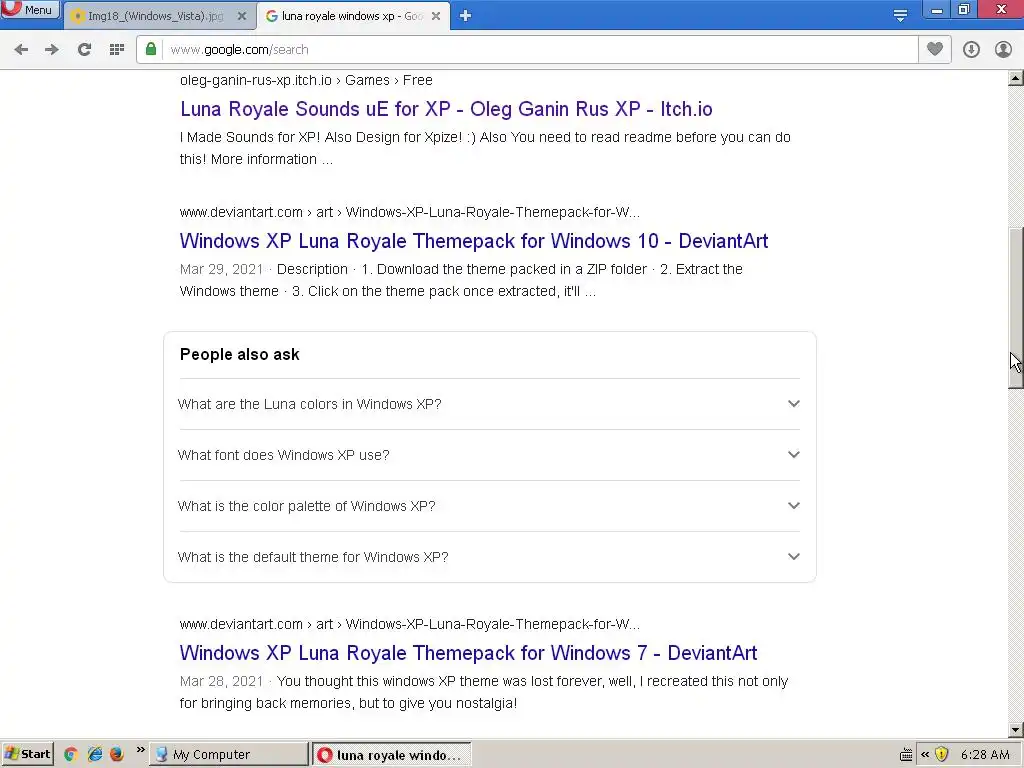Viewport: 1024px width, 768px height.
Task: Open Windows XP Luna Royale Themepack for Windows 10
Action: click(x=473, y=241)
